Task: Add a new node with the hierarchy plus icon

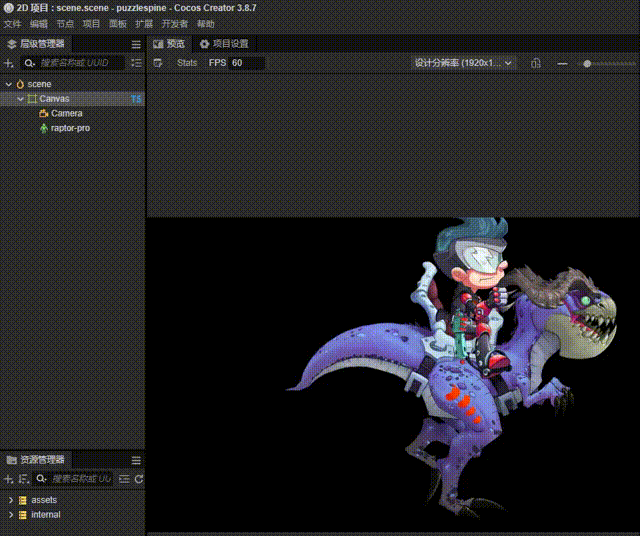Action: 8,63
